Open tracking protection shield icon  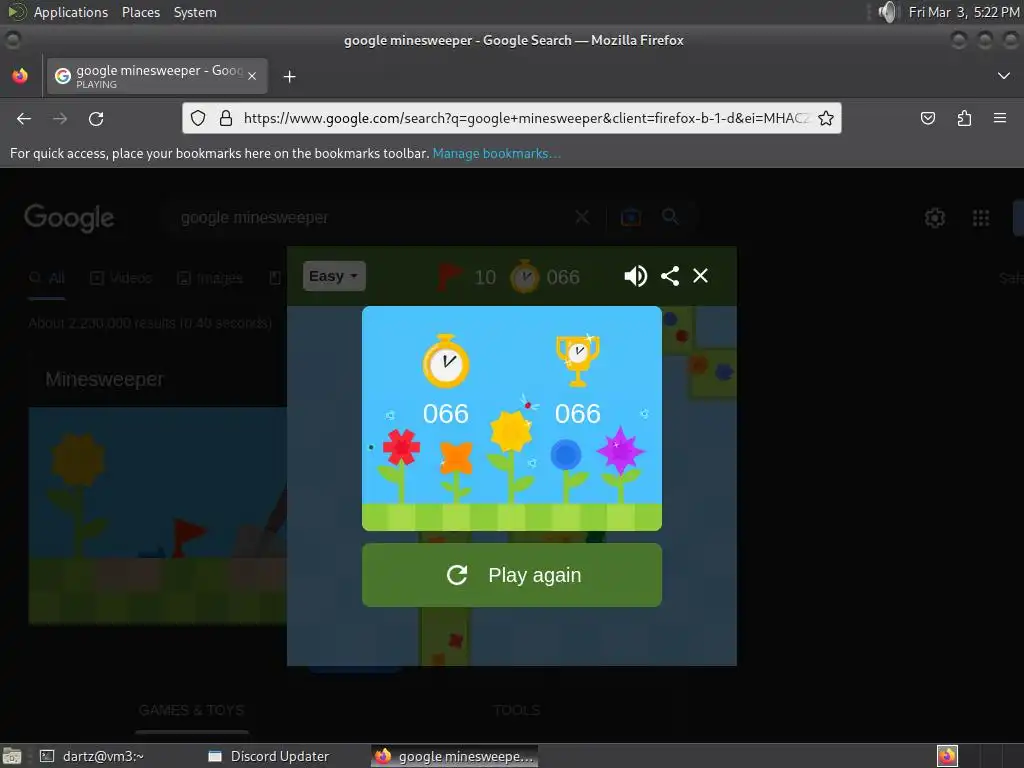[x=198, y=118]
